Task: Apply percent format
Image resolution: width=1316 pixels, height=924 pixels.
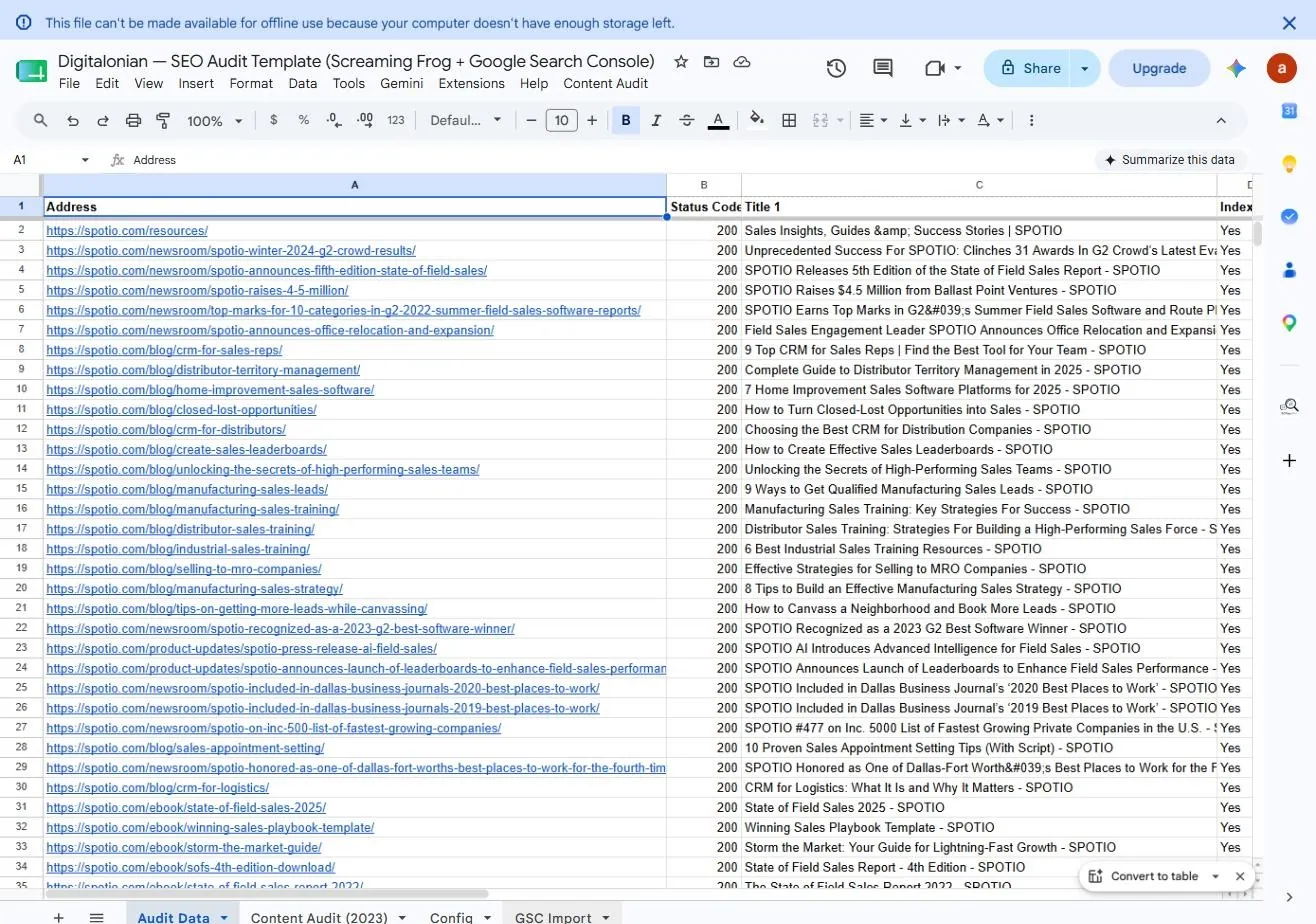Action: click(x=304, y=120)
